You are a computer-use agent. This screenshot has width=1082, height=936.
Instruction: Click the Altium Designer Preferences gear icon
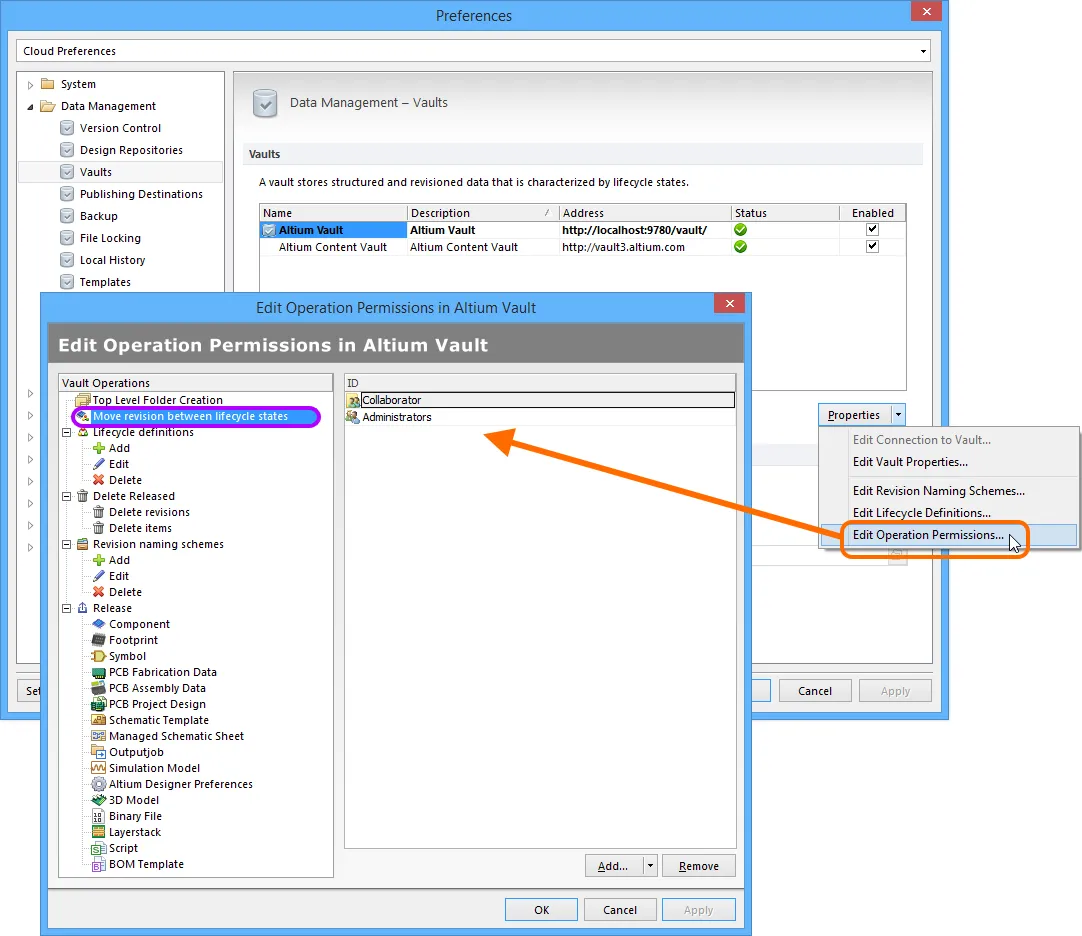click(99, 784)
